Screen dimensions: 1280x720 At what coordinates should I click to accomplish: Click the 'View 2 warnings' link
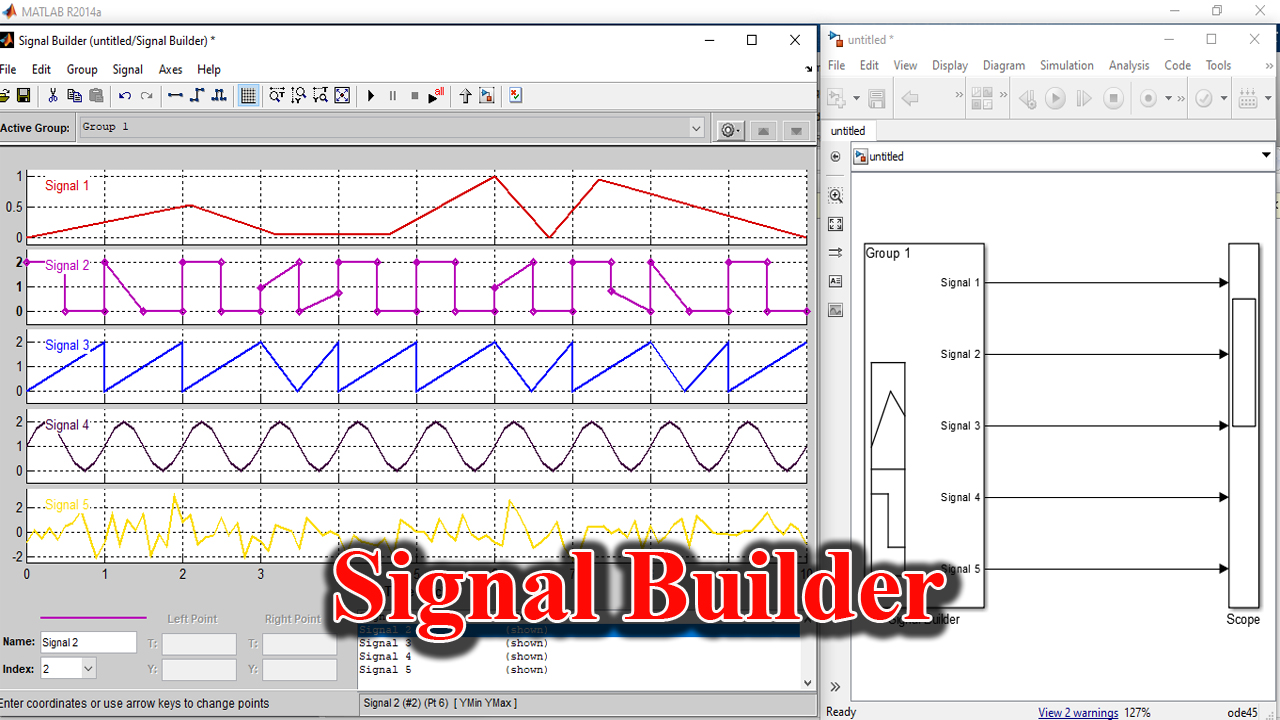pos(1078,712)
